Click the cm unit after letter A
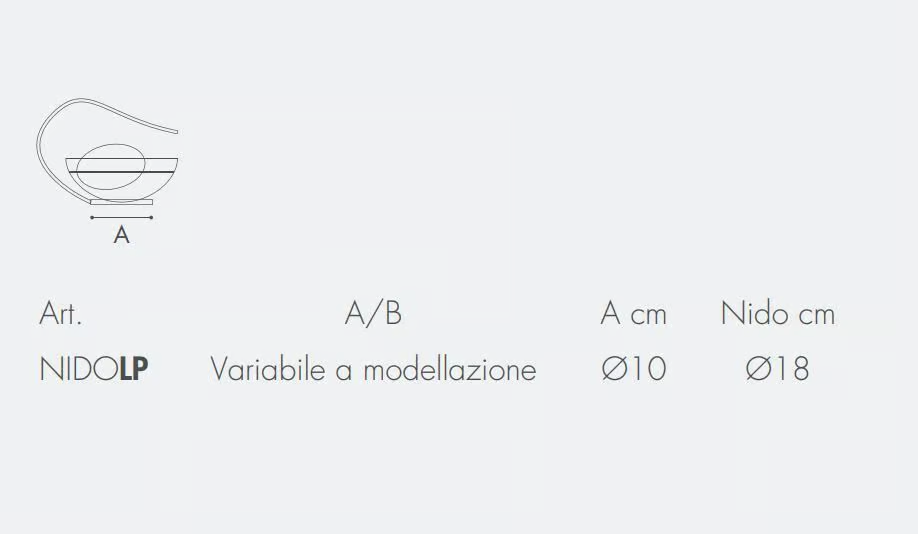918x534 pixels. (649, 316)
